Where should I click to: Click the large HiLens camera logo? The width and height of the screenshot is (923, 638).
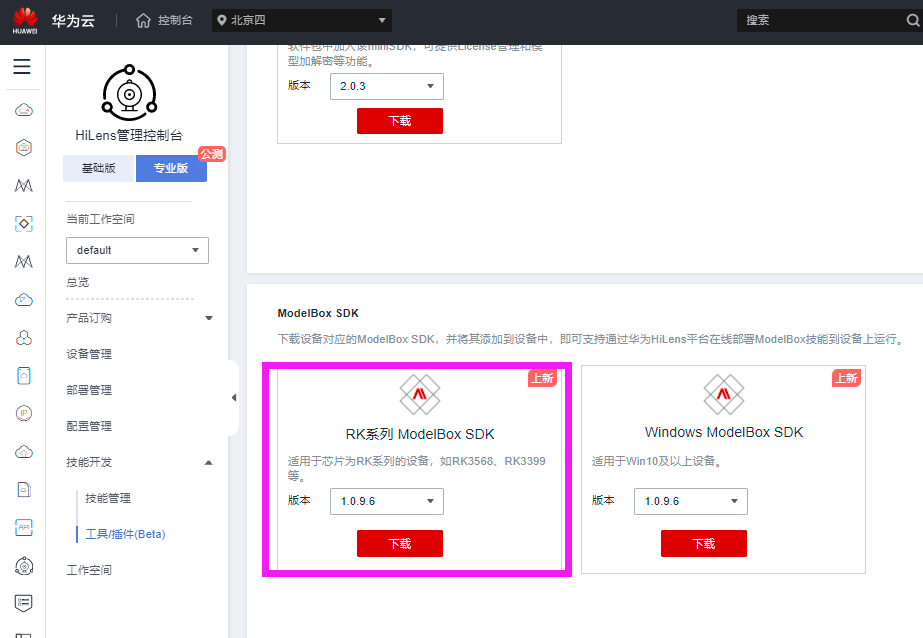pos(130,93)
